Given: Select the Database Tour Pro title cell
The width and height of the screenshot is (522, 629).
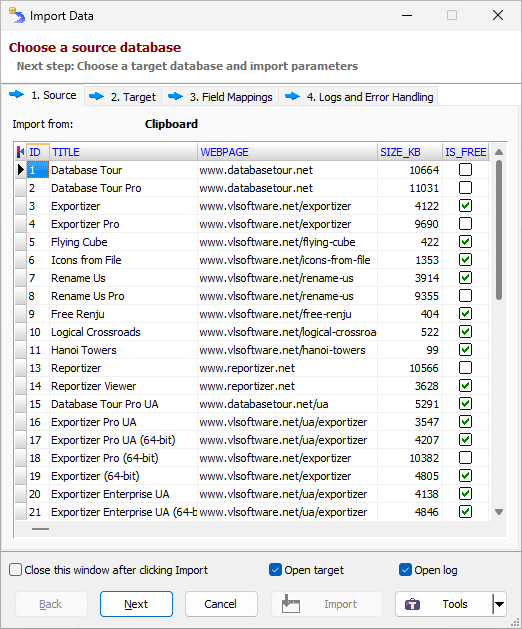Looking at the screenshot, I should point(123,188).
